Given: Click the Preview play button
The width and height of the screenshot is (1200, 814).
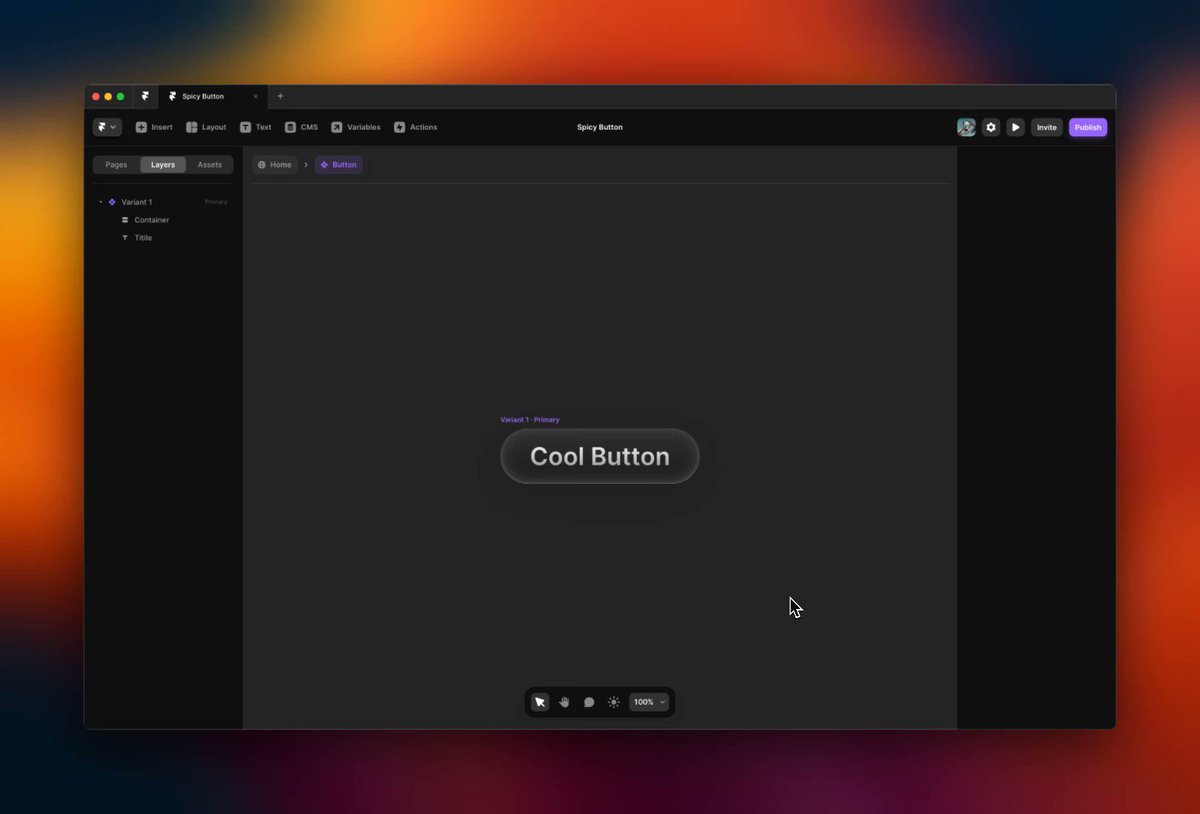Looking at the screenshot, I should click(1016, 127).
